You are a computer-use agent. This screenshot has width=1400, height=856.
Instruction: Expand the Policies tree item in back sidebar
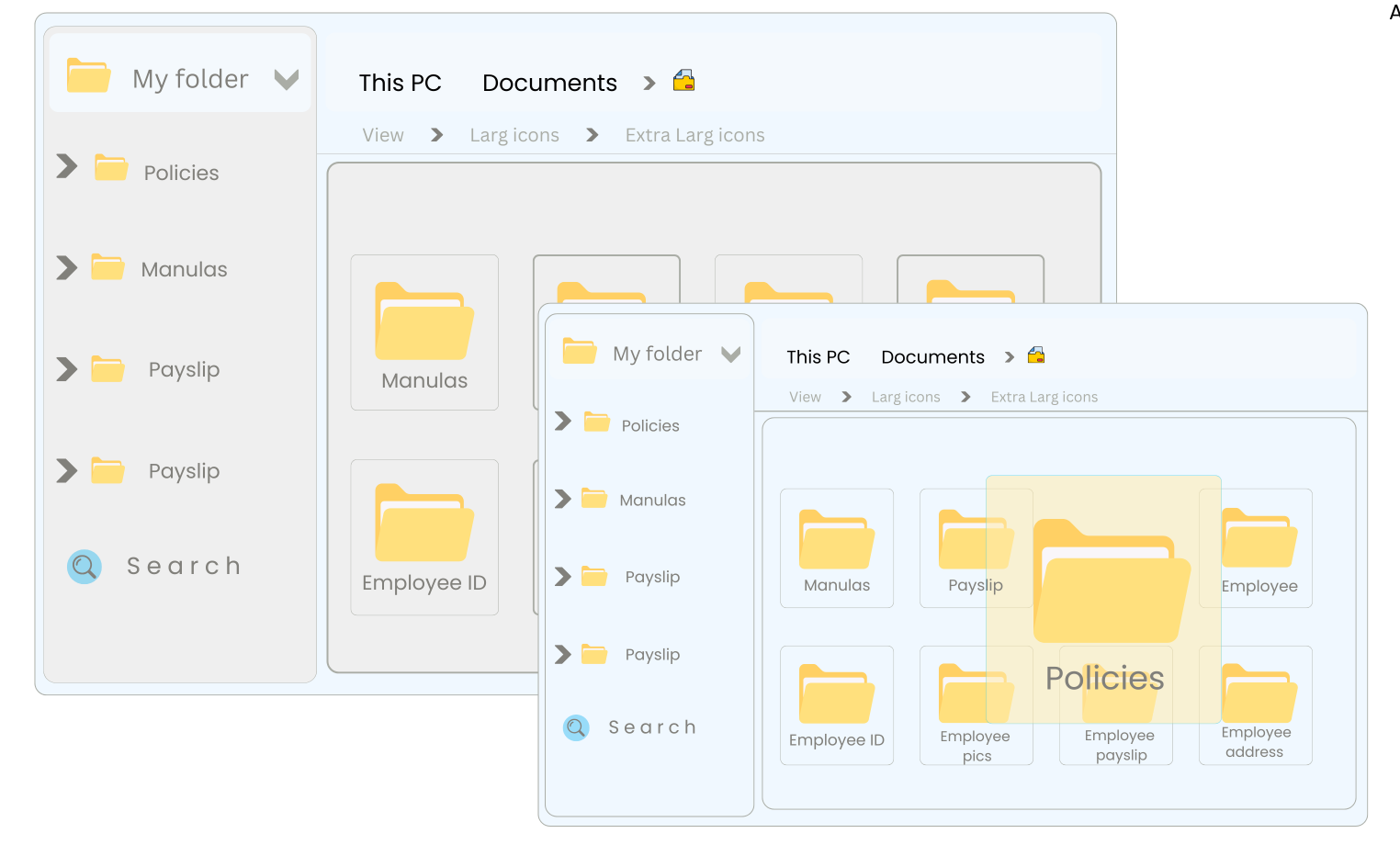click(x=66, y=166)
